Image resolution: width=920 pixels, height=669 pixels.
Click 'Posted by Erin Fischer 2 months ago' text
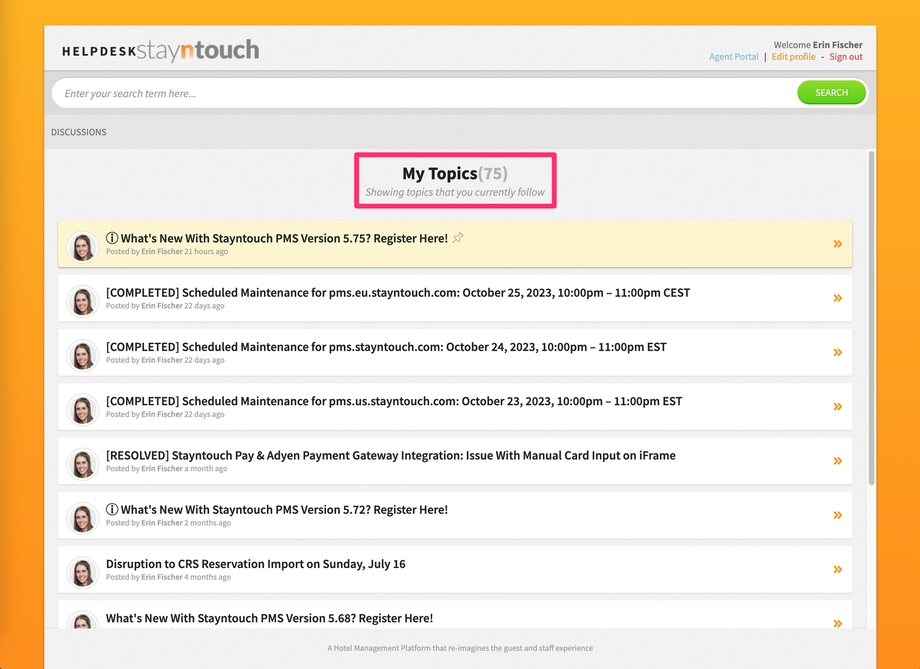pos(168,523)
